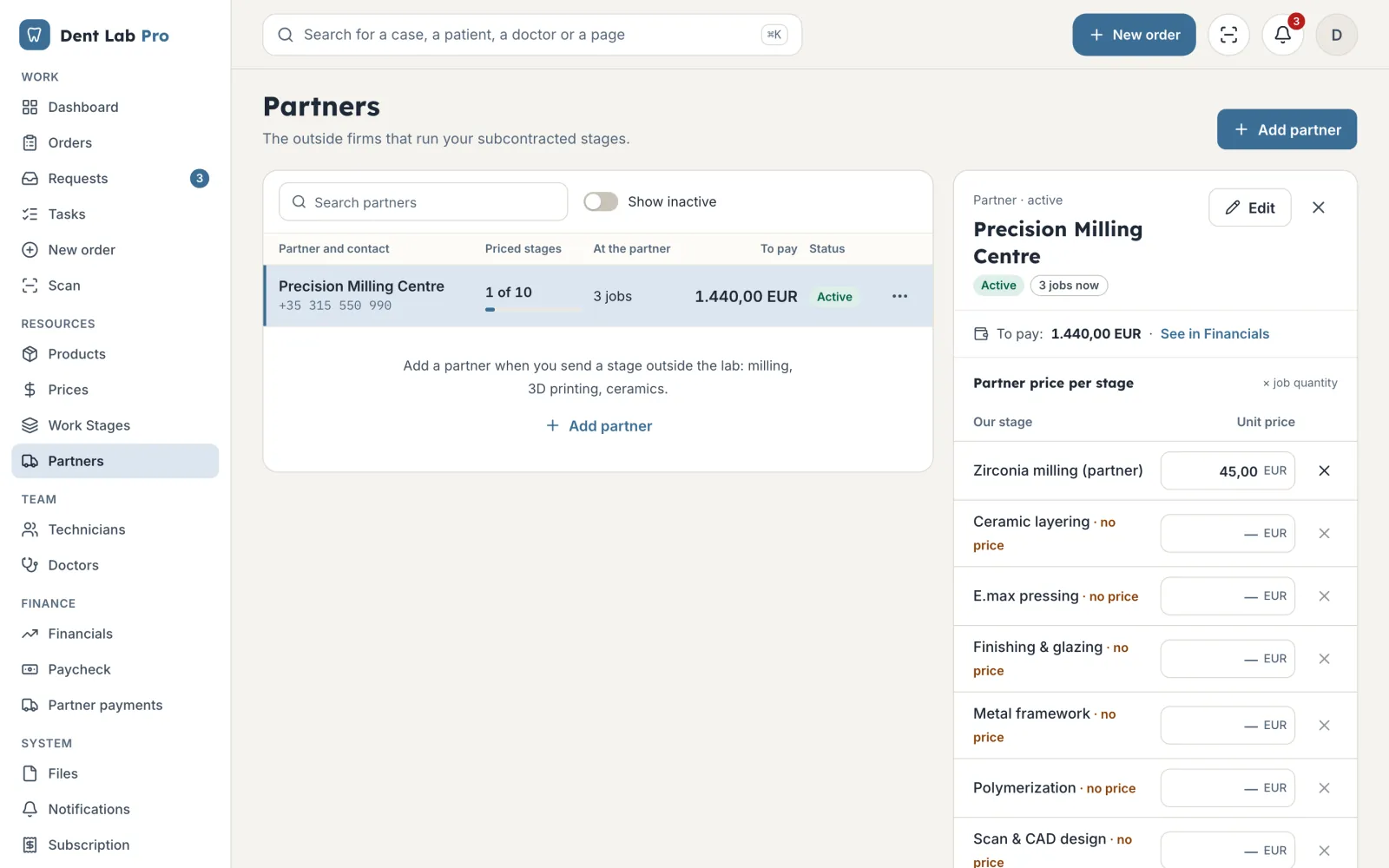The image size is (1389, 868).
Task: Open Work Stages in sidebar
Action: [115, 425]
